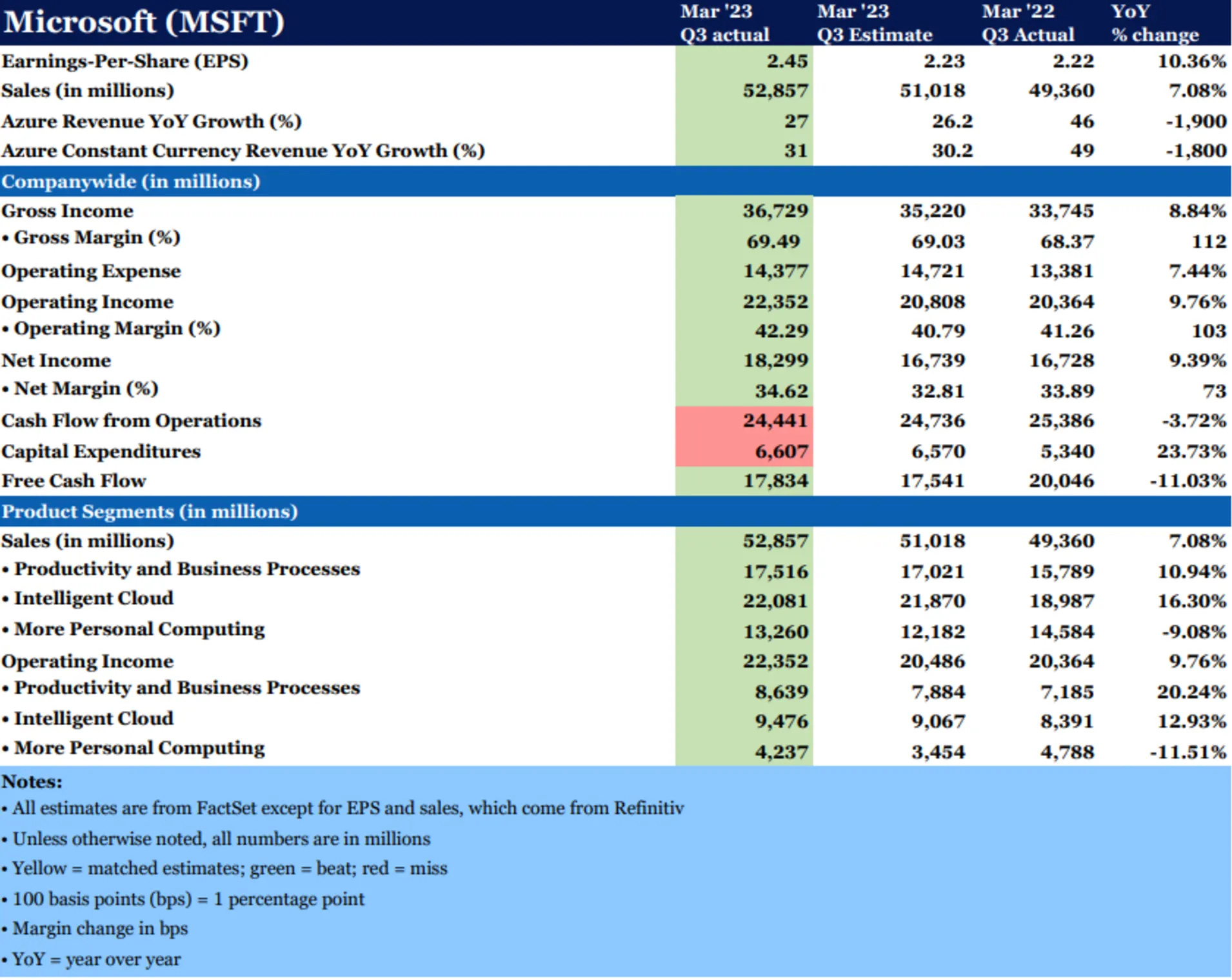
Task: Click Azure Revenue actual value 27
Action: [796, 121]
